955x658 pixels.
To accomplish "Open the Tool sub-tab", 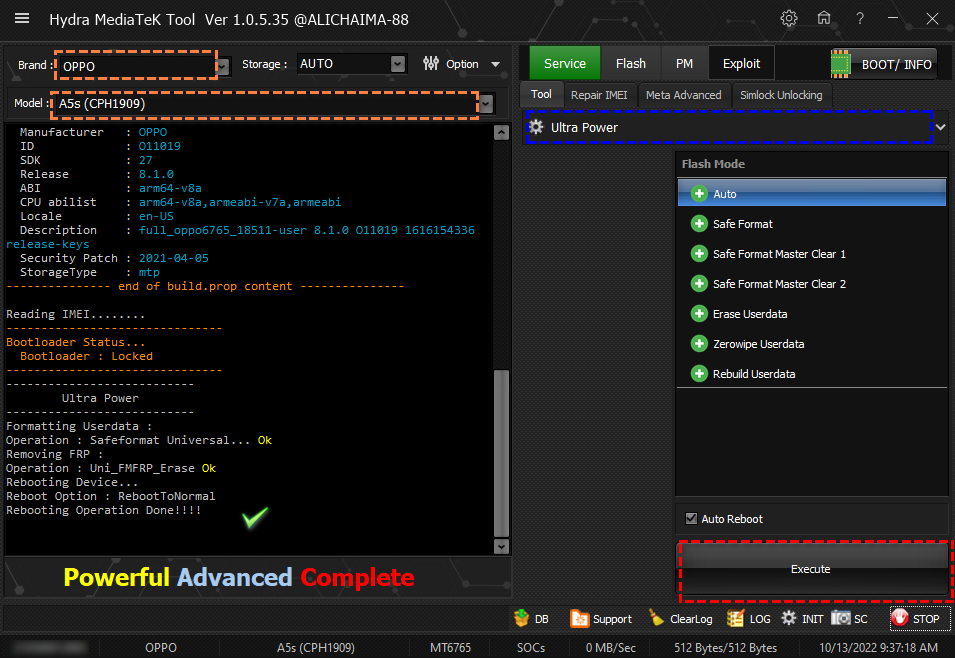I will 541,94.
